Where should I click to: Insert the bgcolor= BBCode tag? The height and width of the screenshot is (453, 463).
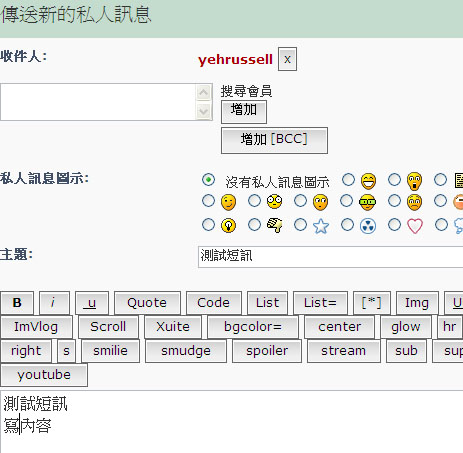253,327
